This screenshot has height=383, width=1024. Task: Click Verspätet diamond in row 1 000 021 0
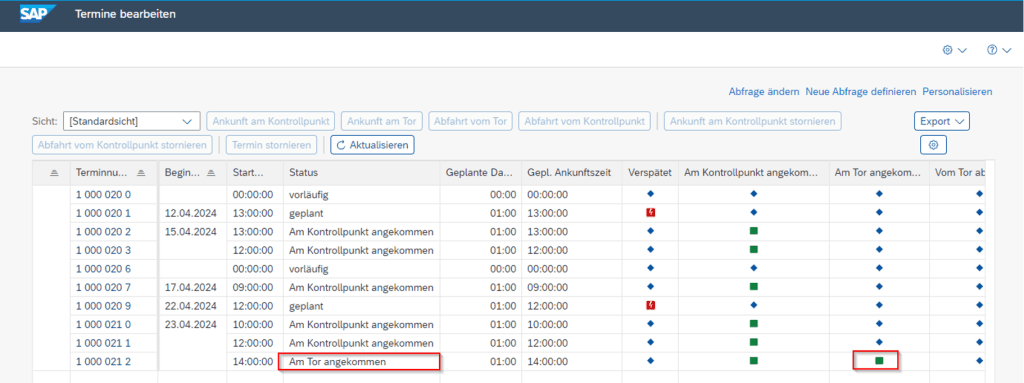pos(650,324)
